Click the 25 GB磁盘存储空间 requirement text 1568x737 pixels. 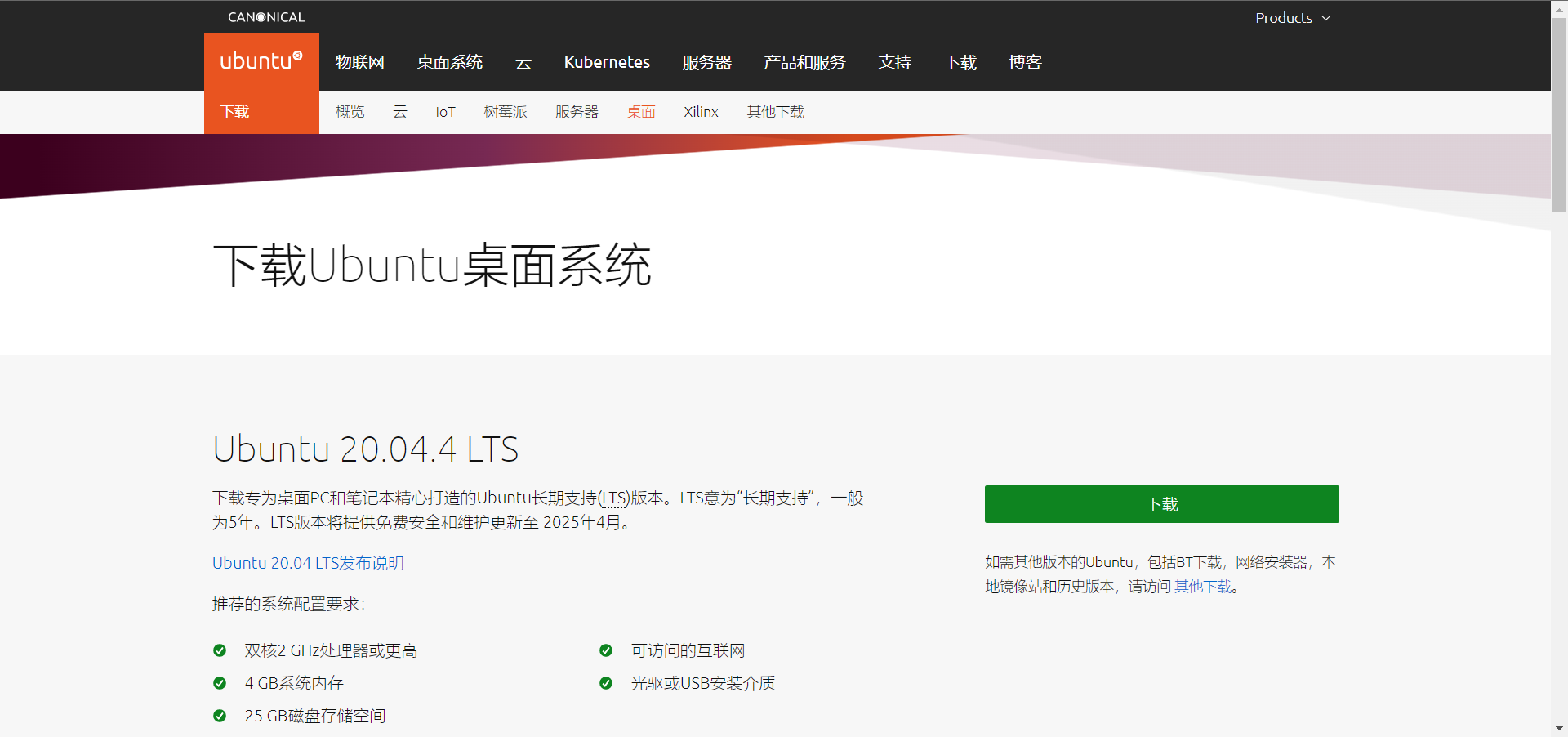[315, 716]
